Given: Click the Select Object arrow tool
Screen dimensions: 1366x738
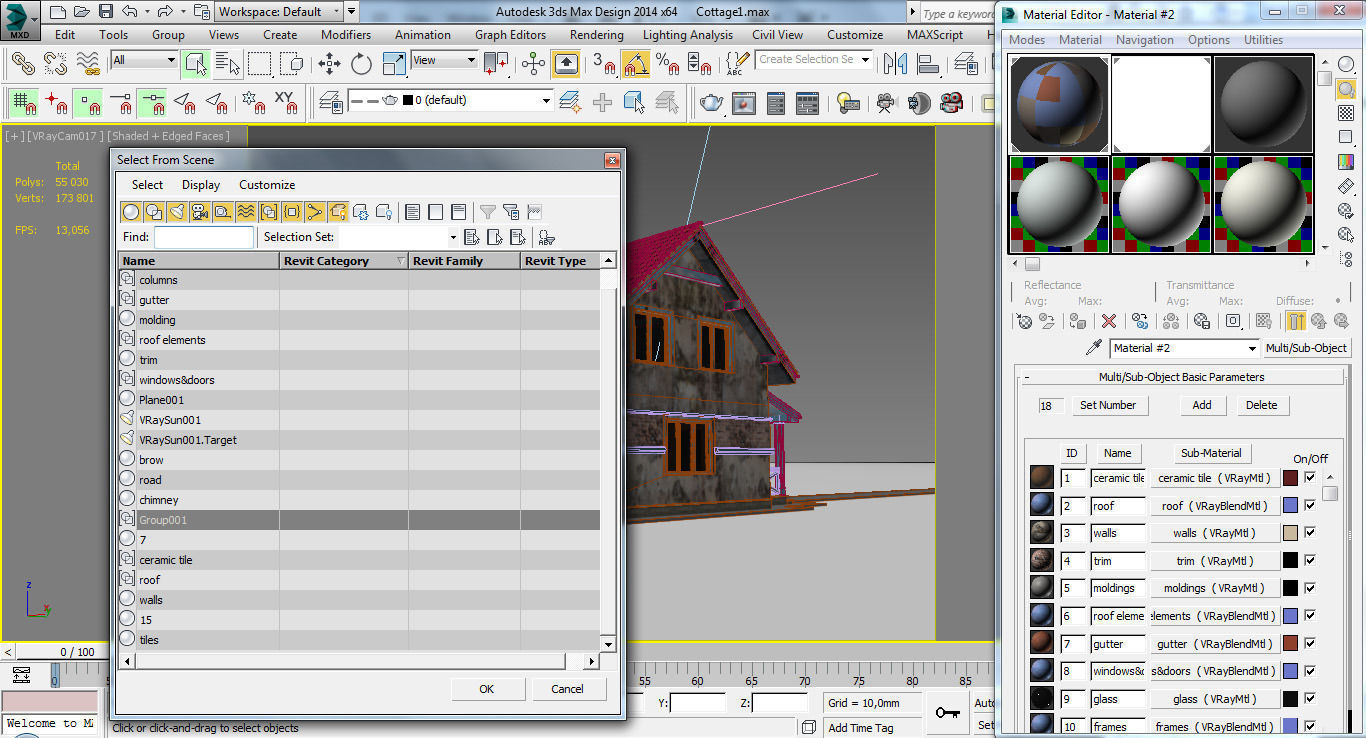Looking at the screenshot, I should click(x=196, y=63).
